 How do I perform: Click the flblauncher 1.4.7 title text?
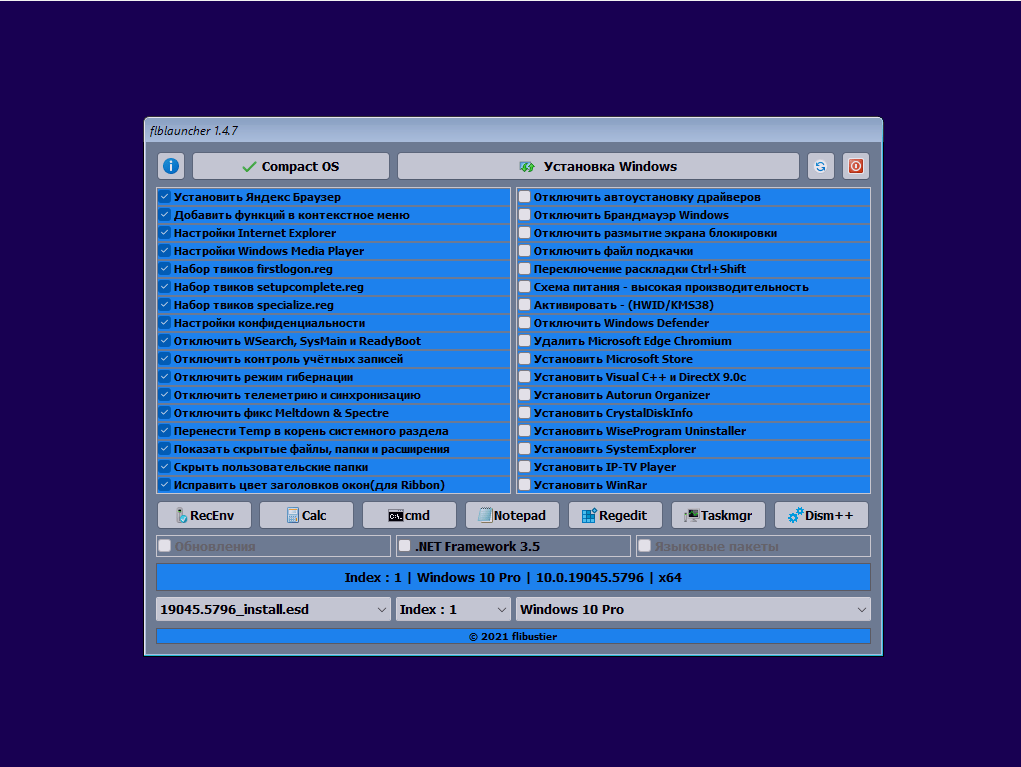coord(193,130)
